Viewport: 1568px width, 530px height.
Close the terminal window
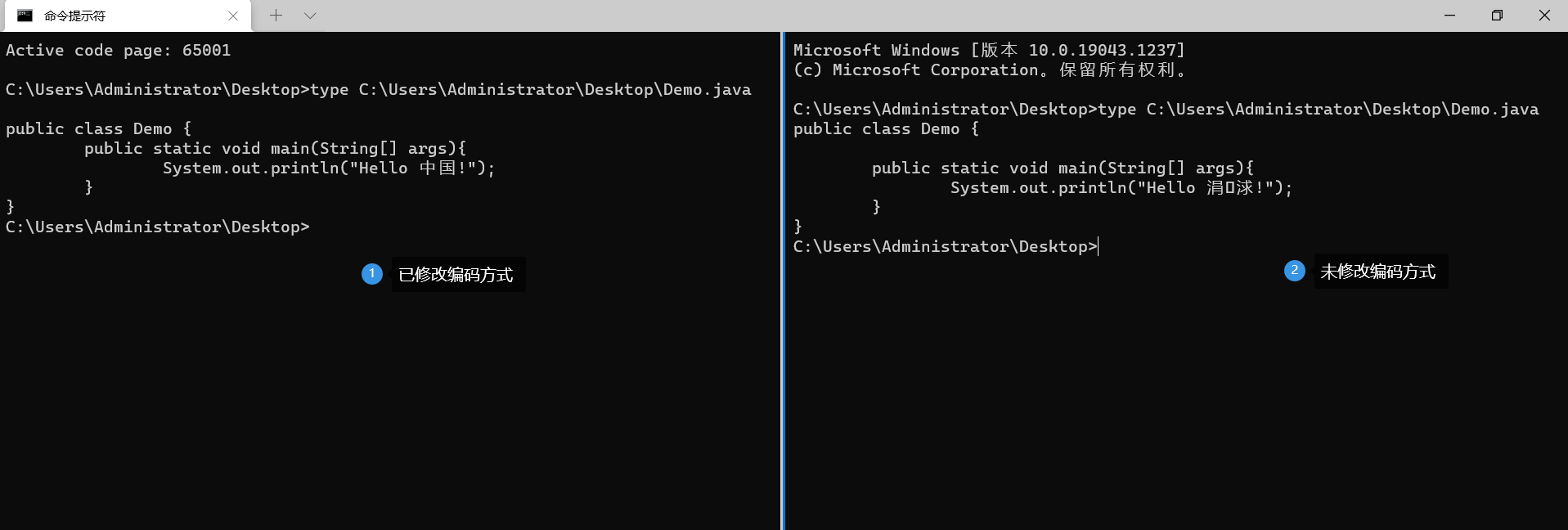click(1544, 16)
